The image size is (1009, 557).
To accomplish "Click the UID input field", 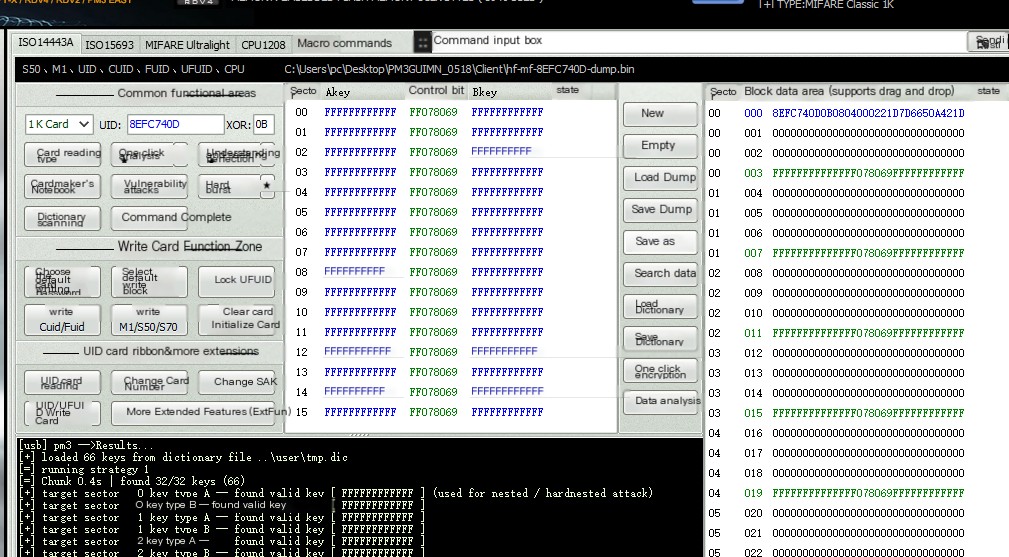I will [x=174, y=124].
